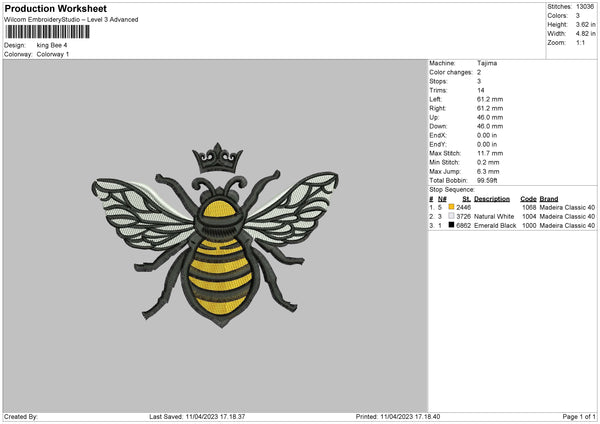600x424 pixels.
Task: Click the Colorway 1 value
Action: tap(53, 54)
